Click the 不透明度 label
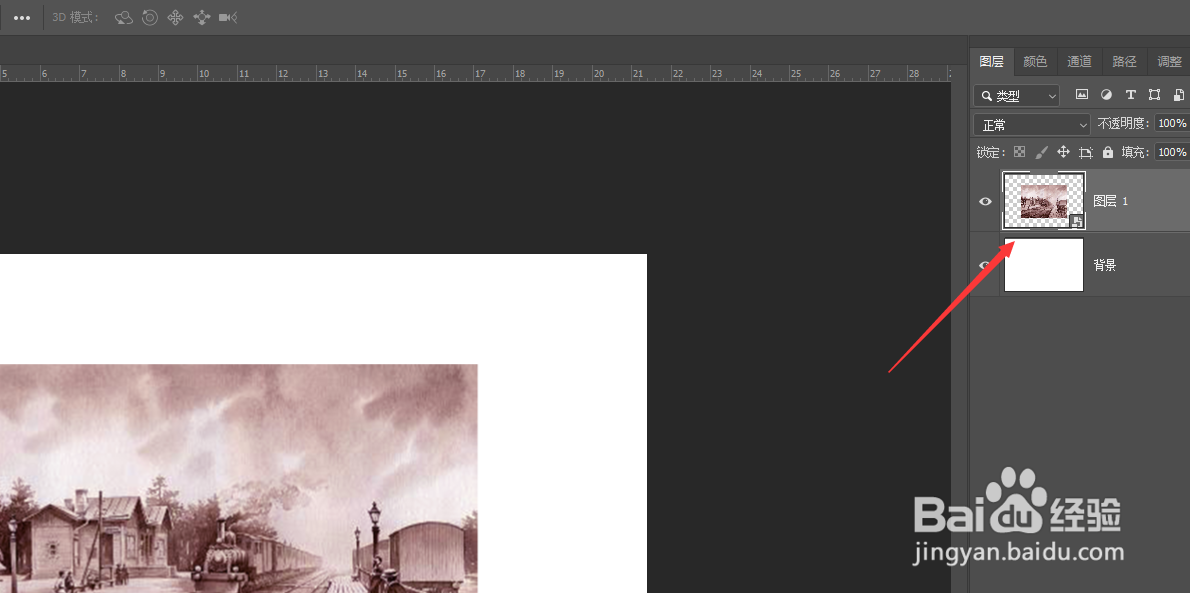Viewport: 1190px width, 593px height. pyautogui.click(x=1125, y=123)
